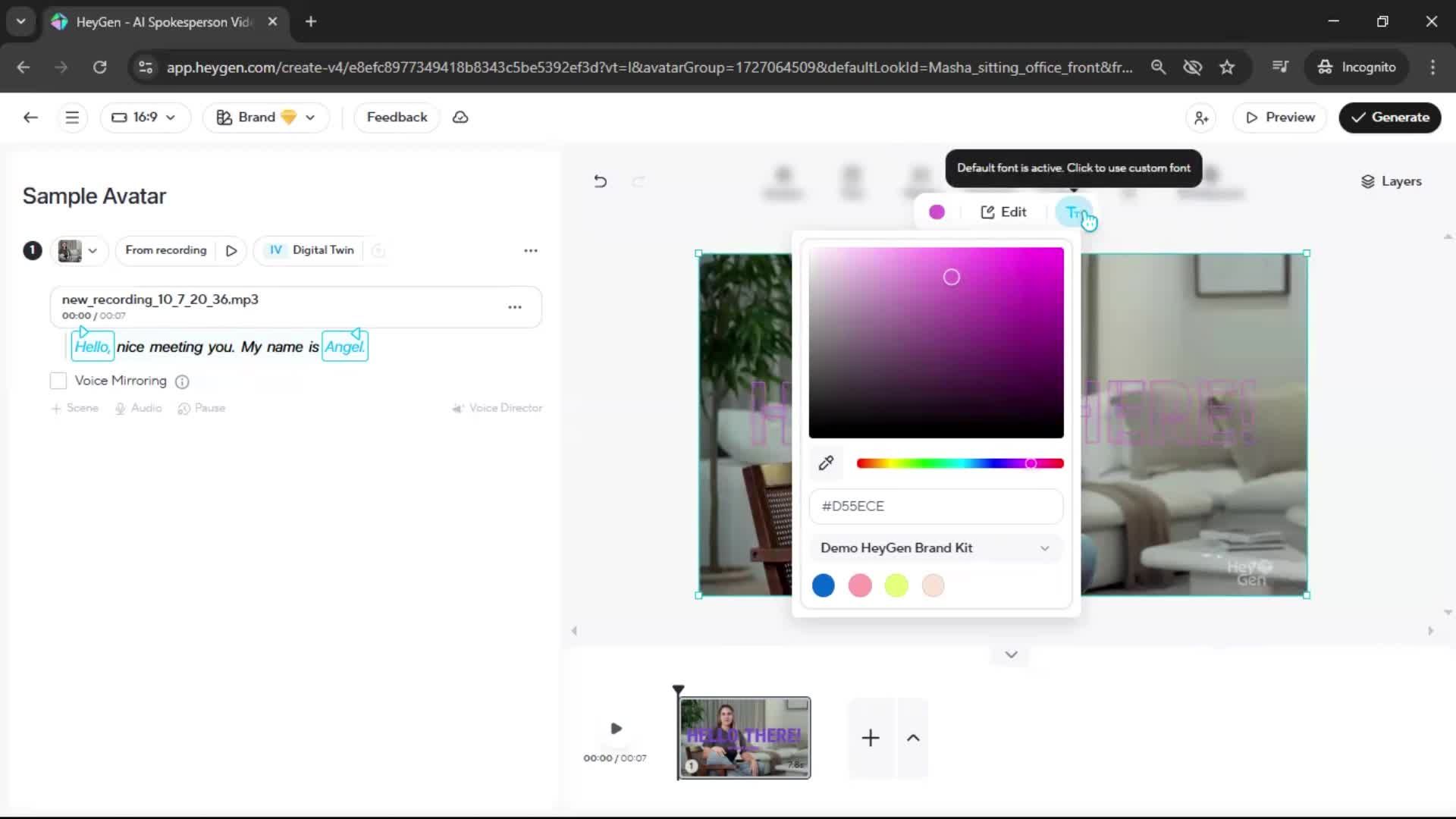Expand the Brand menu dropdown
The width and height of the screenshot is (1456, 819).
click(x=265, y=118)
